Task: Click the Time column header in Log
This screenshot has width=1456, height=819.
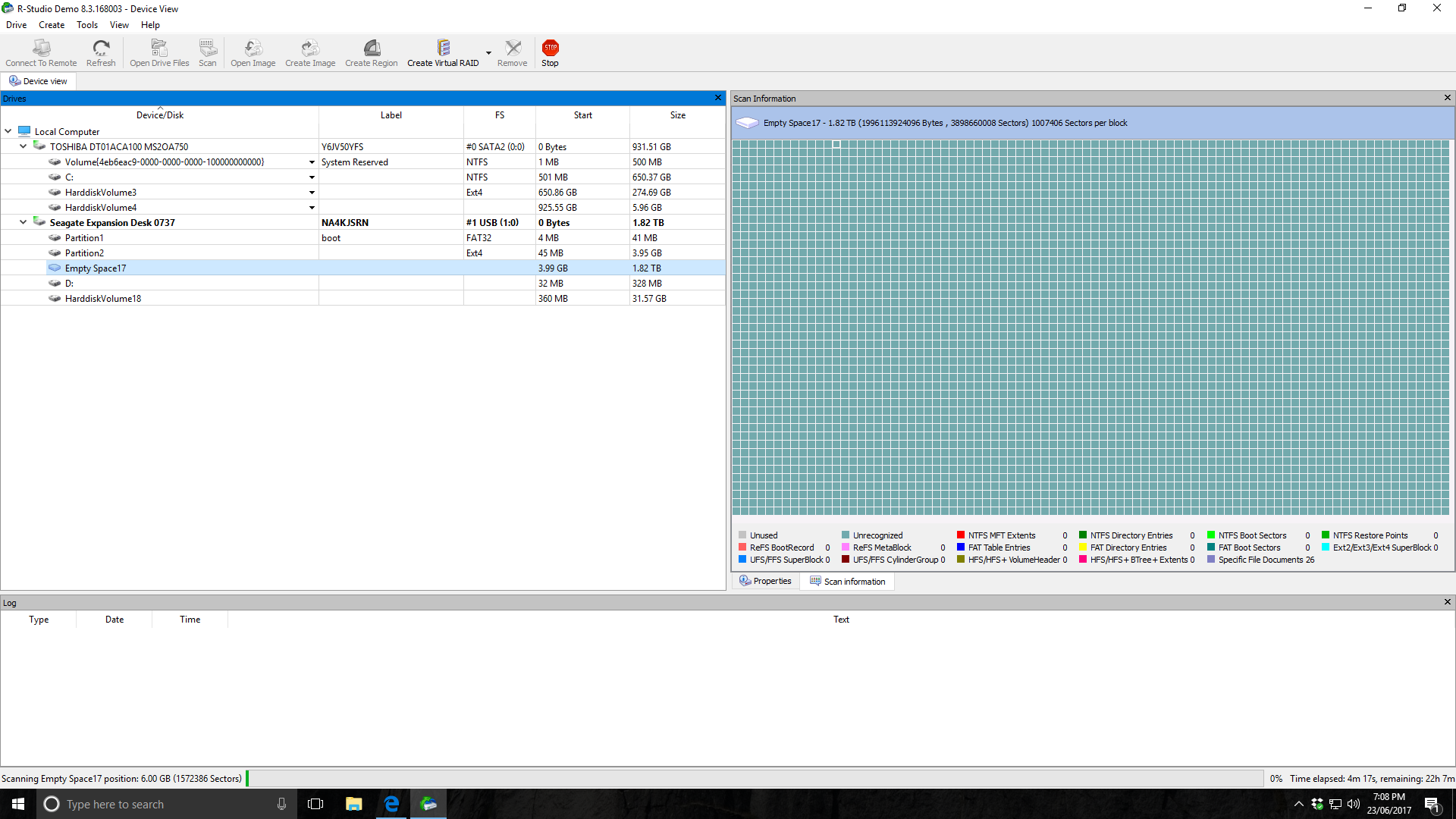Action: (x=190, y=620)
